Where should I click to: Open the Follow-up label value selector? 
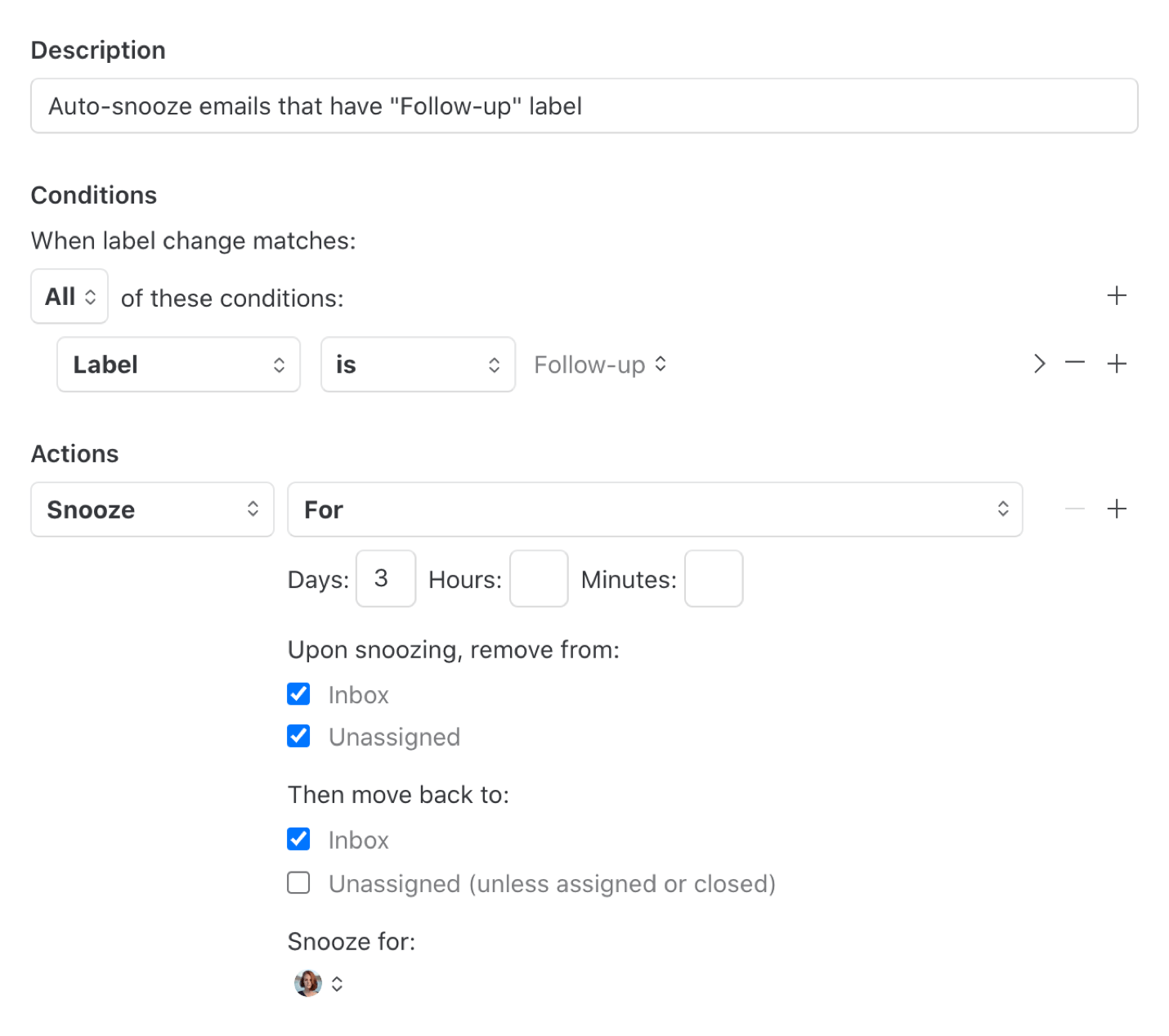600,365
